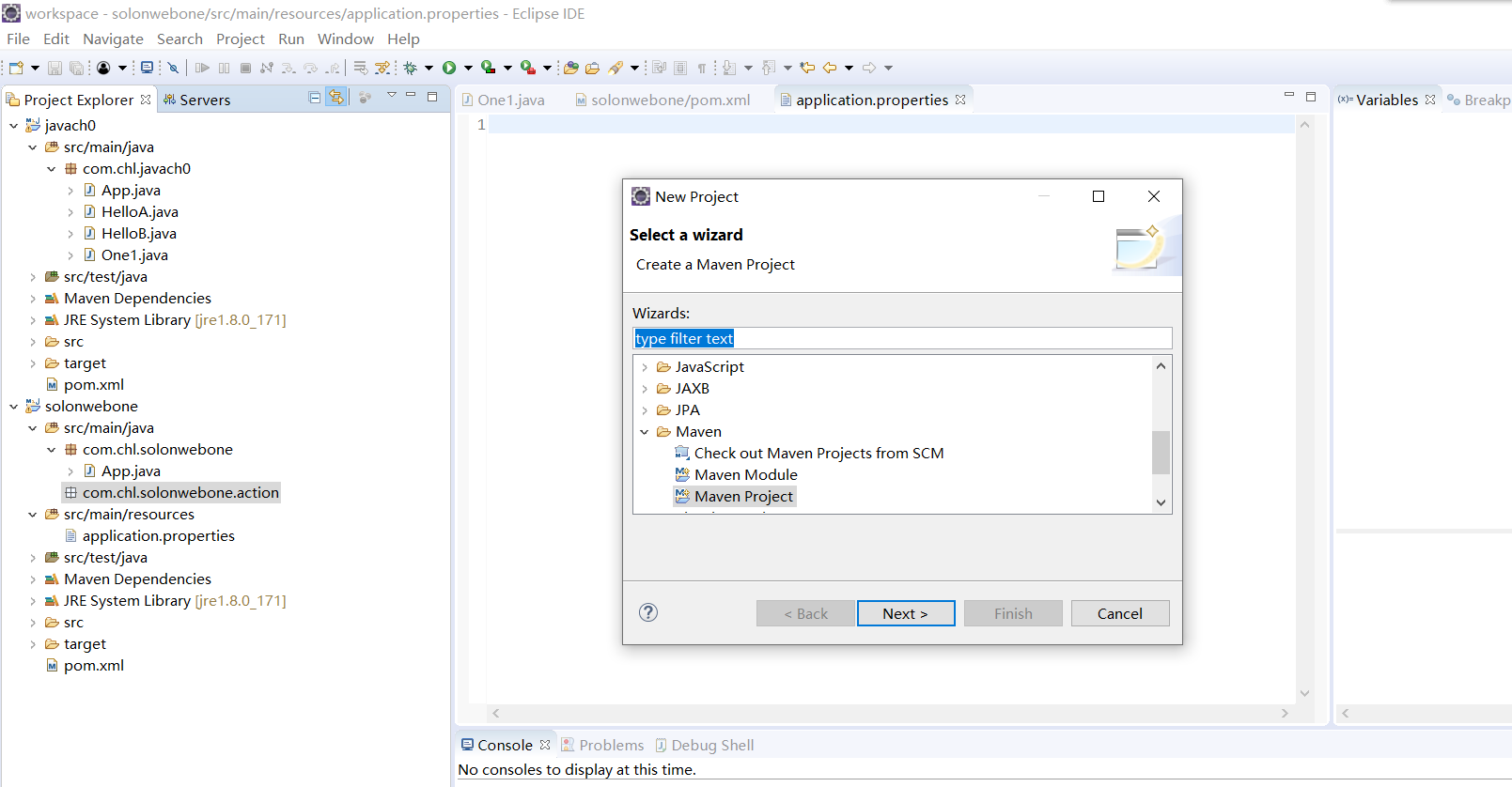Open the Debug icon dropdown arrow
Image resolution: width=1512 pixels, height=787 pixels.
(429, 68)
